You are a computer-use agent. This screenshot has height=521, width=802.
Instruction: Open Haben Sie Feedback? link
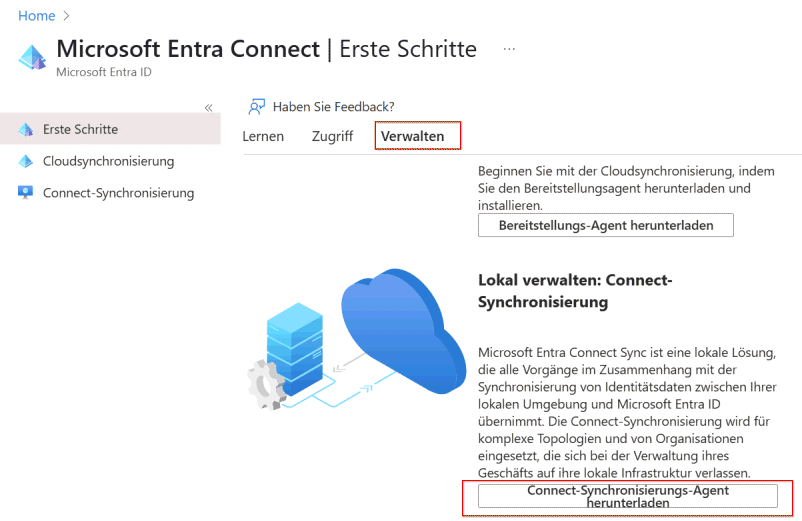333,107
